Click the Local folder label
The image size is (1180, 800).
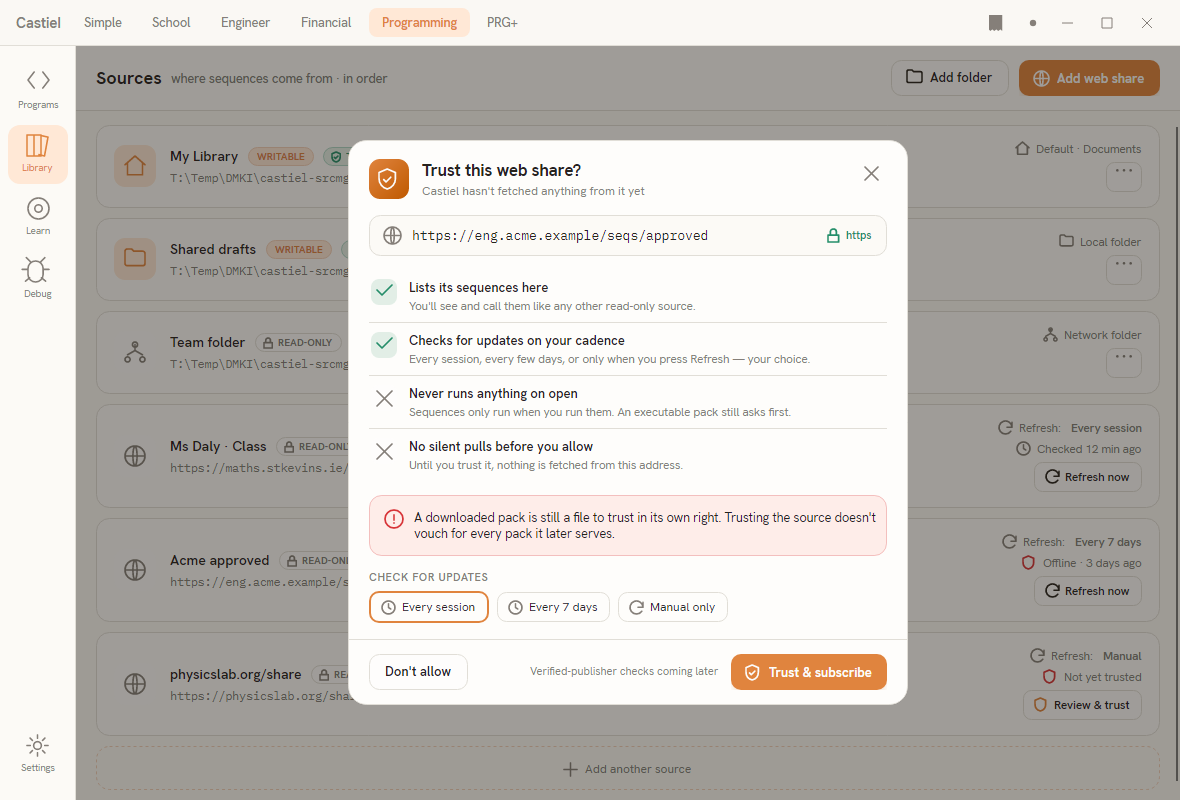tap(1110, 242)
